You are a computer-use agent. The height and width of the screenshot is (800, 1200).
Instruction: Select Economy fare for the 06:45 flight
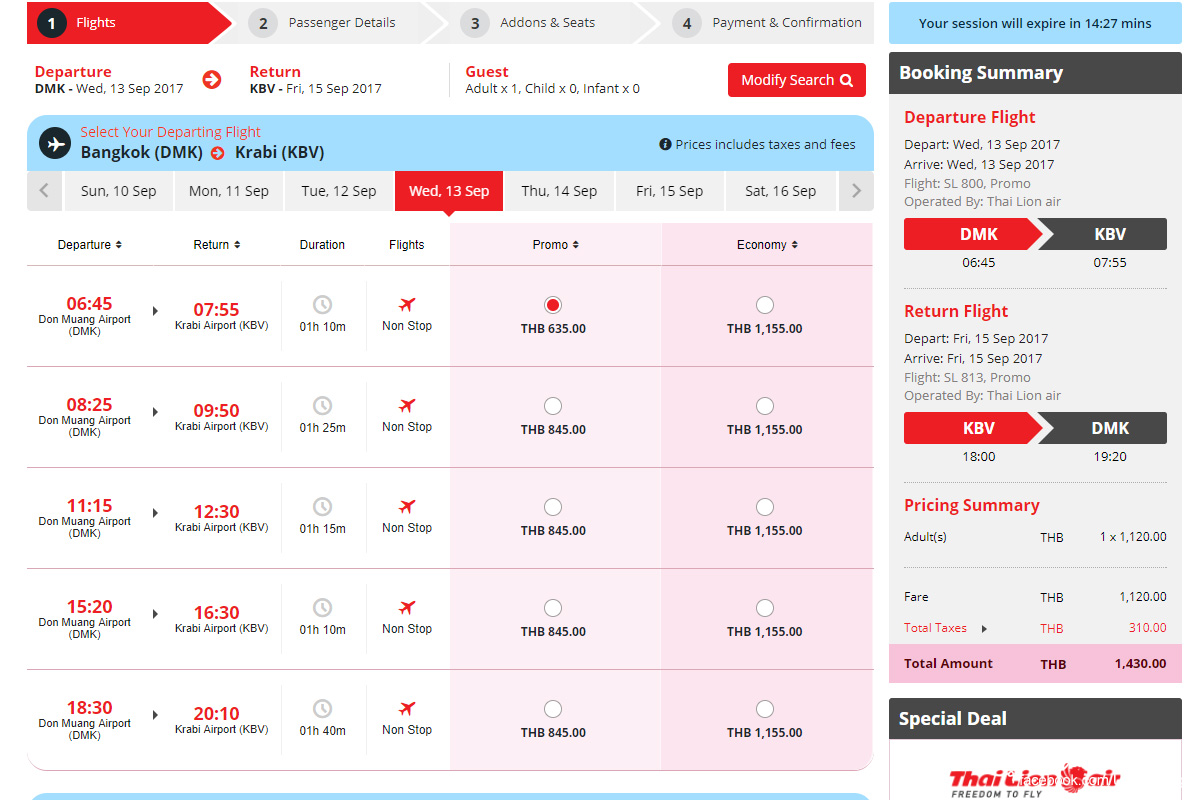pyautogui.click(x=765, y=305)
